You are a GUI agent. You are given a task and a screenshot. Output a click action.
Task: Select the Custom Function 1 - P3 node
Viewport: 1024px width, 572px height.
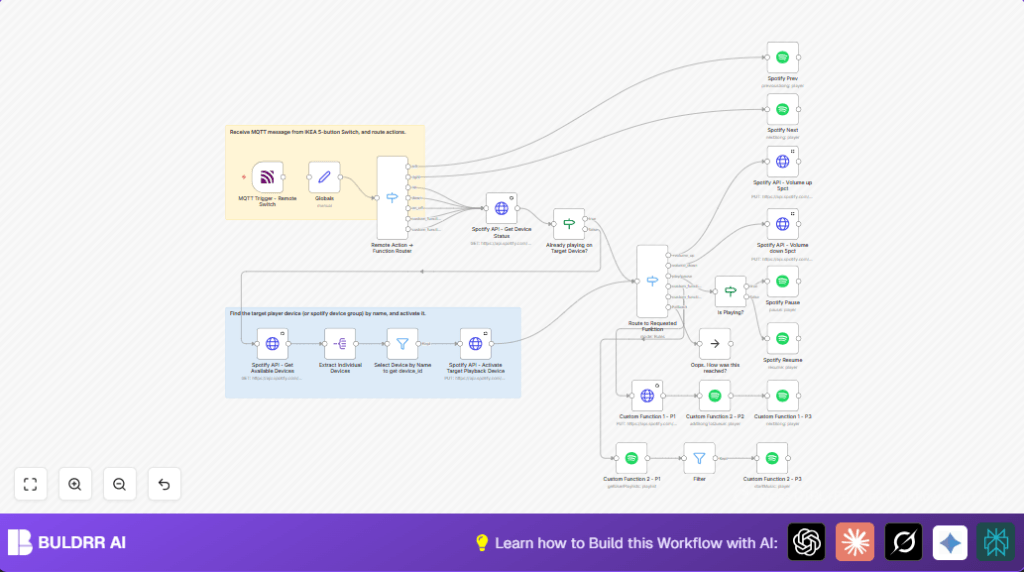[782, 396]
